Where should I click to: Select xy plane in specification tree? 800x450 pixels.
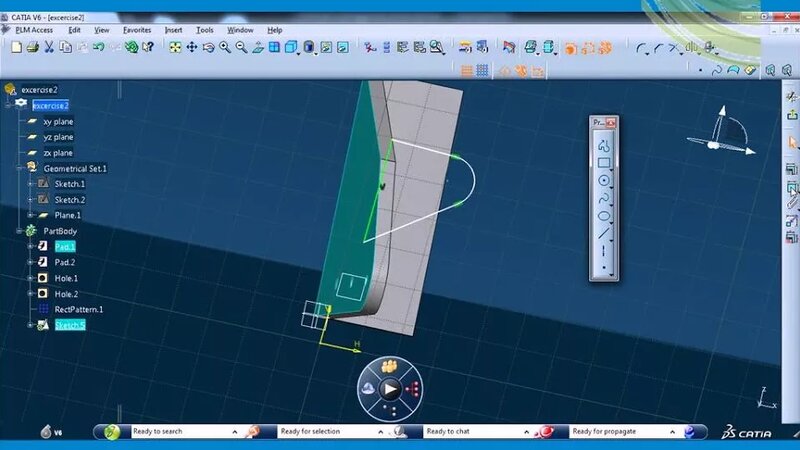click(58, 121)
